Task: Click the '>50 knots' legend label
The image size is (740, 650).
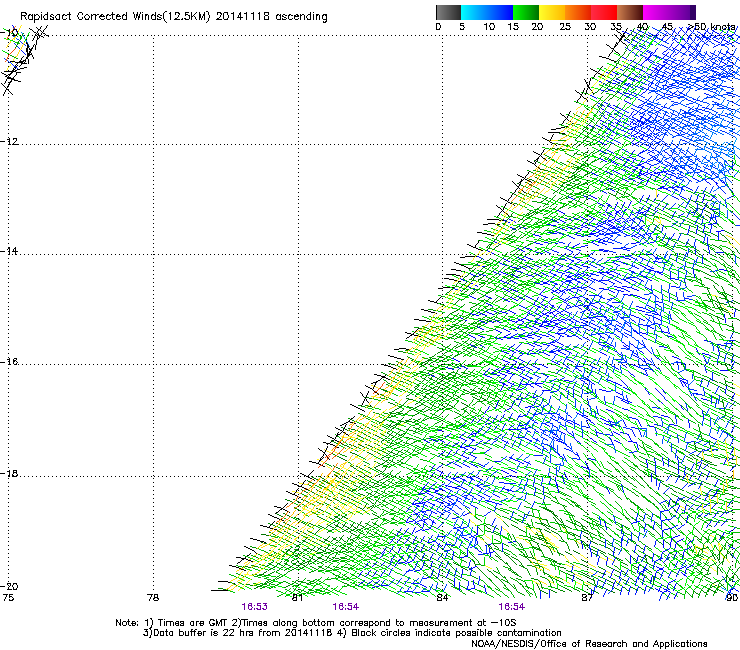Action: click(x=711, y=27)
